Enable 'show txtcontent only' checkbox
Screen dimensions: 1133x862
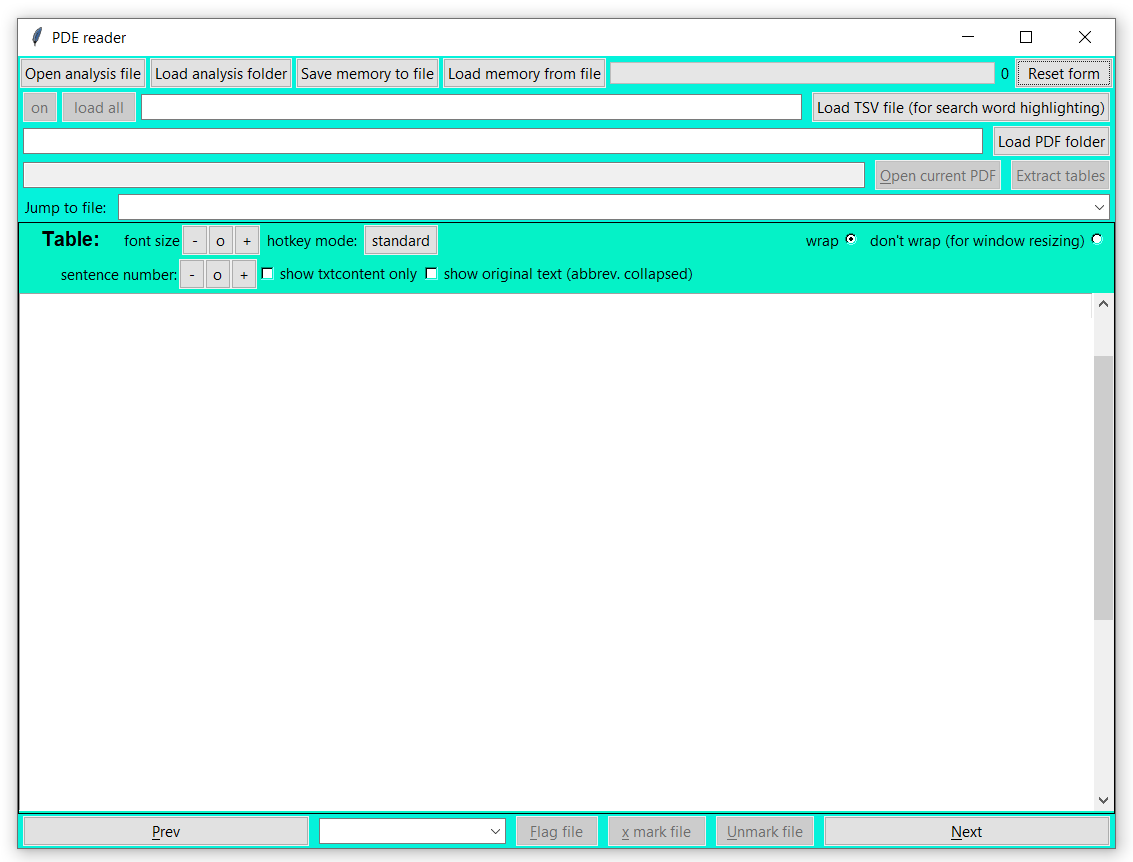268,274
